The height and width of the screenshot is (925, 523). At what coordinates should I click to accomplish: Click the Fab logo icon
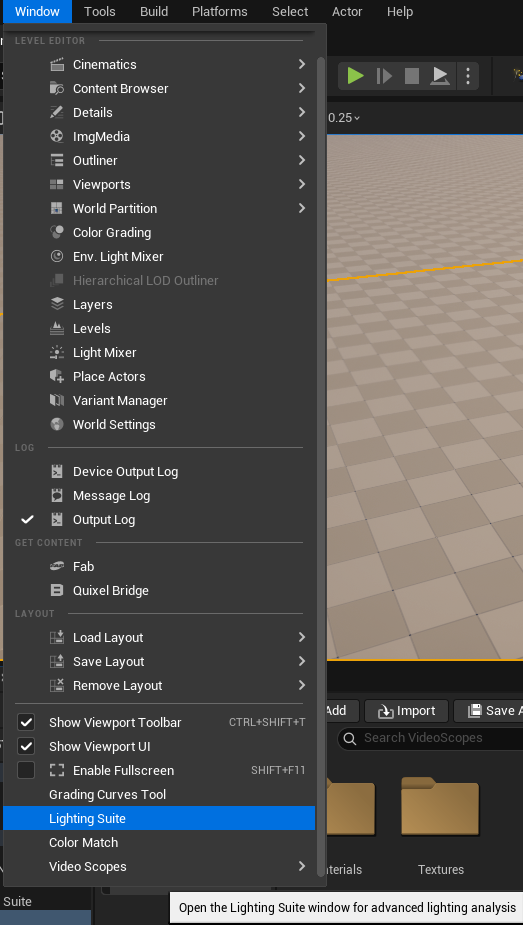(57, 566)
